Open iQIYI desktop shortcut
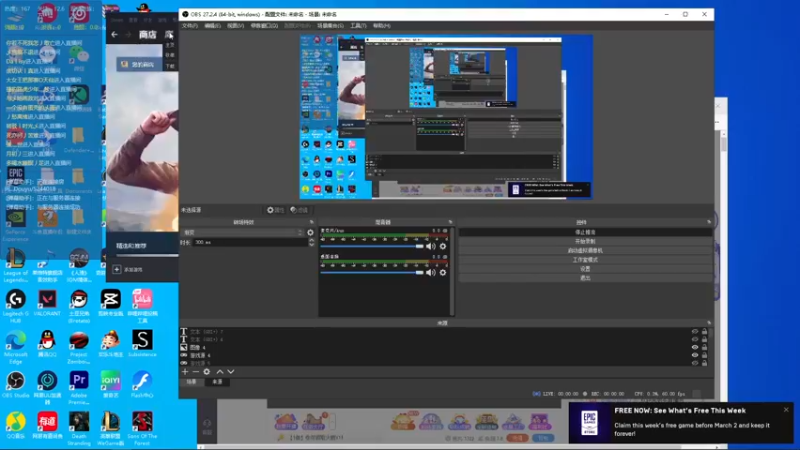This screenshot has width=800, height=450. (x=110, y=385)
